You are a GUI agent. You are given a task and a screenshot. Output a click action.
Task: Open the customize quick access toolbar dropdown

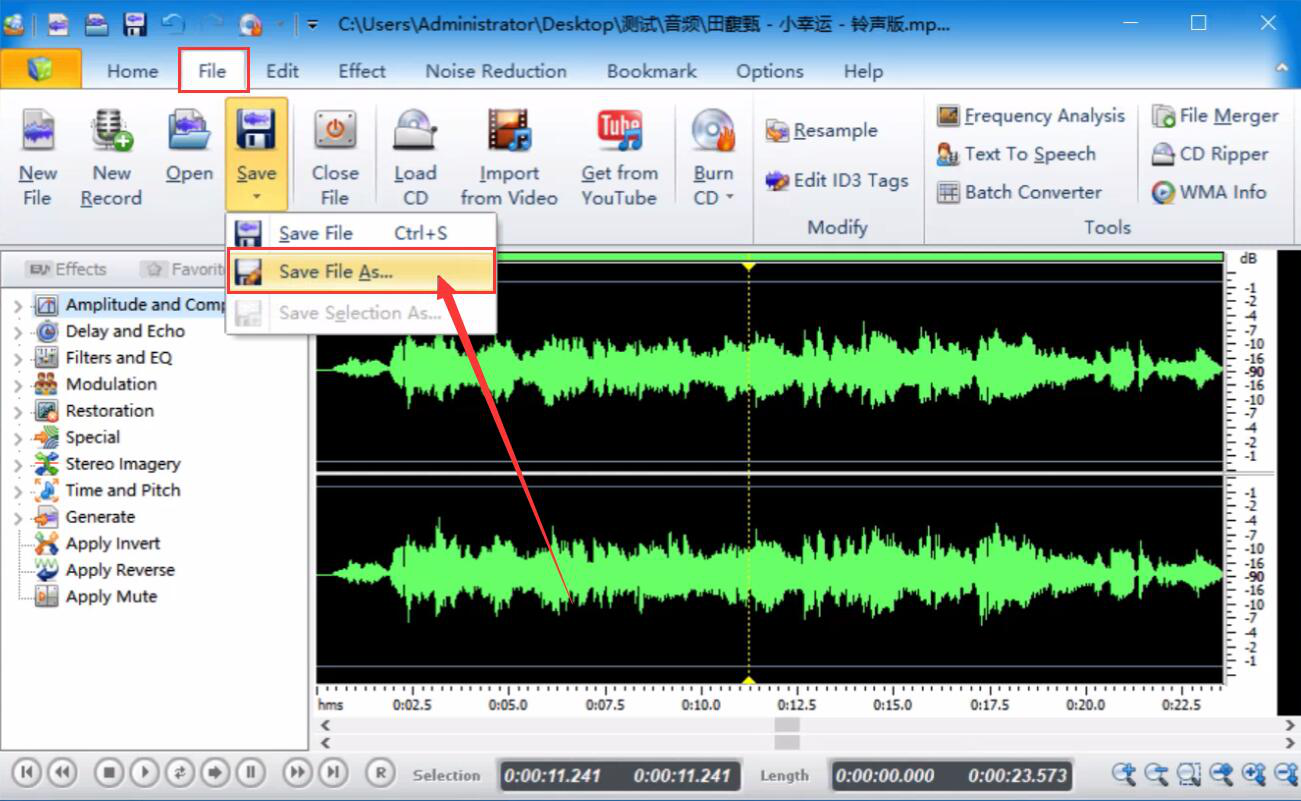(x=312, y=24)
